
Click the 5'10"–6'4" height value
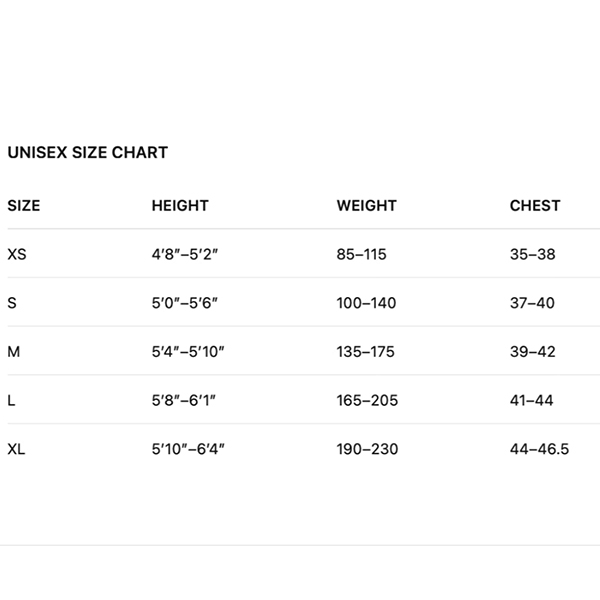pos(189,450)
